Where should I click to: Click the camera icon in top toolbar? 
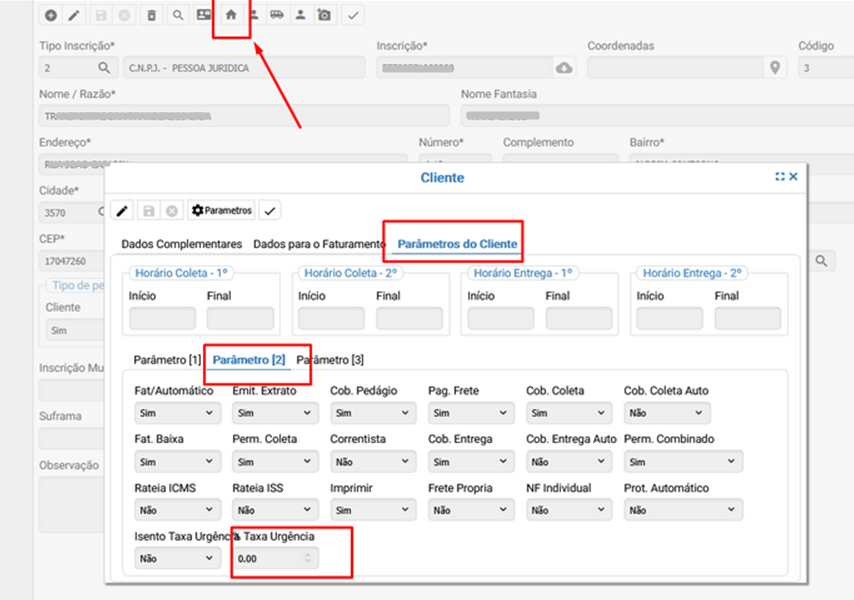[x=324, y=15]
